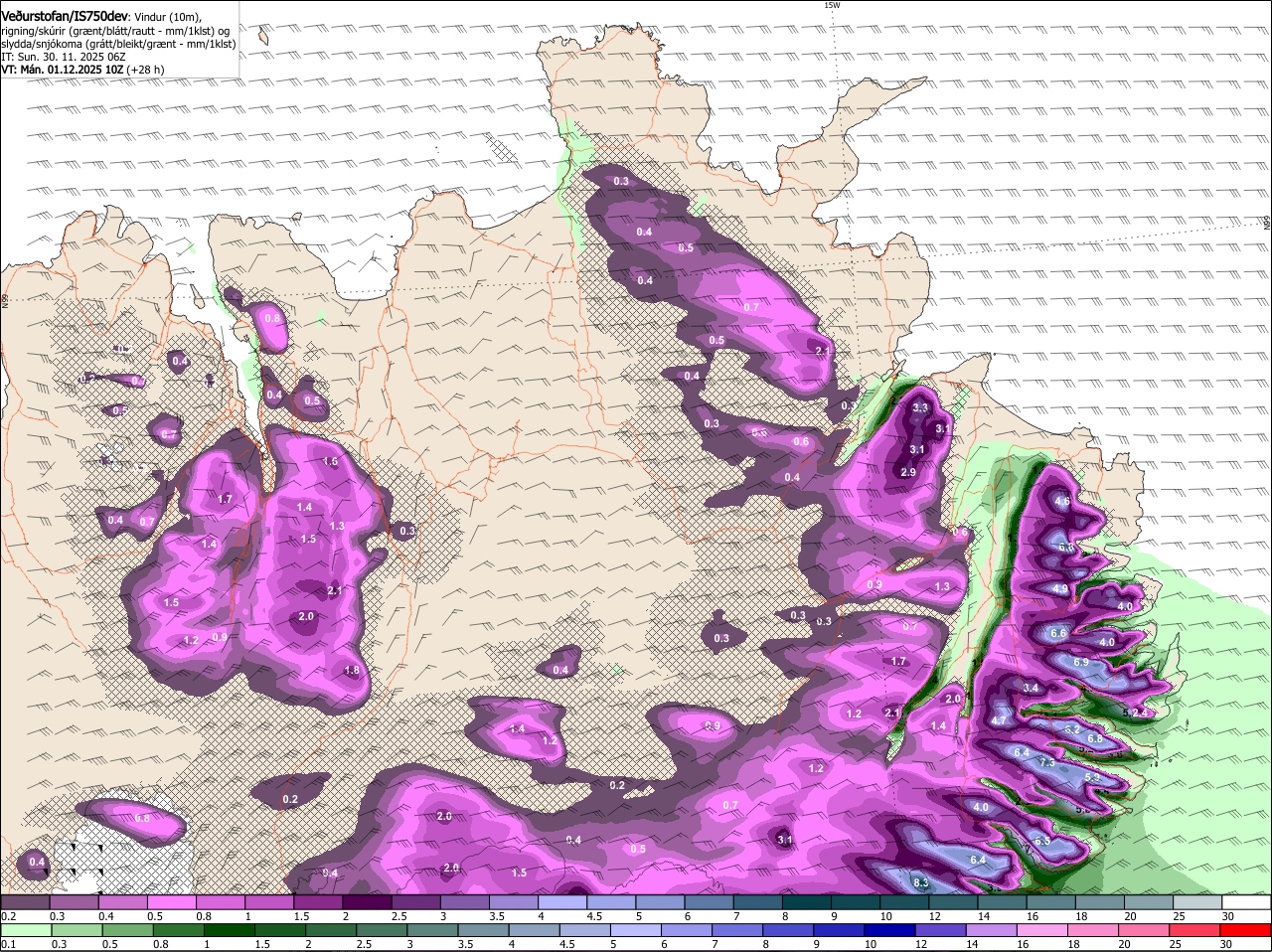Select the valid time 'VT: Mán. 01.12.2025 10Z'
The image size is (1272, 952).
click(x=62, y=70)
